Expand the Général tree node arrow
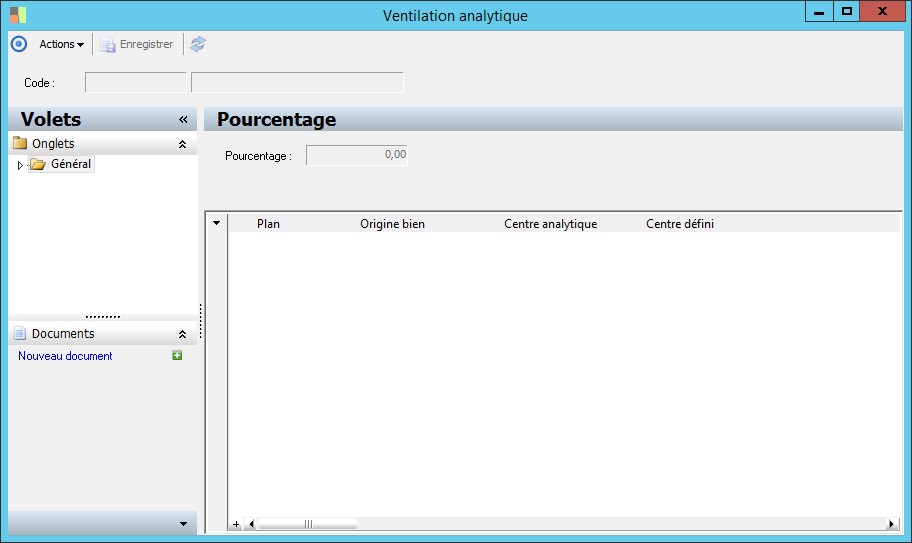 [x=20, y=165]
